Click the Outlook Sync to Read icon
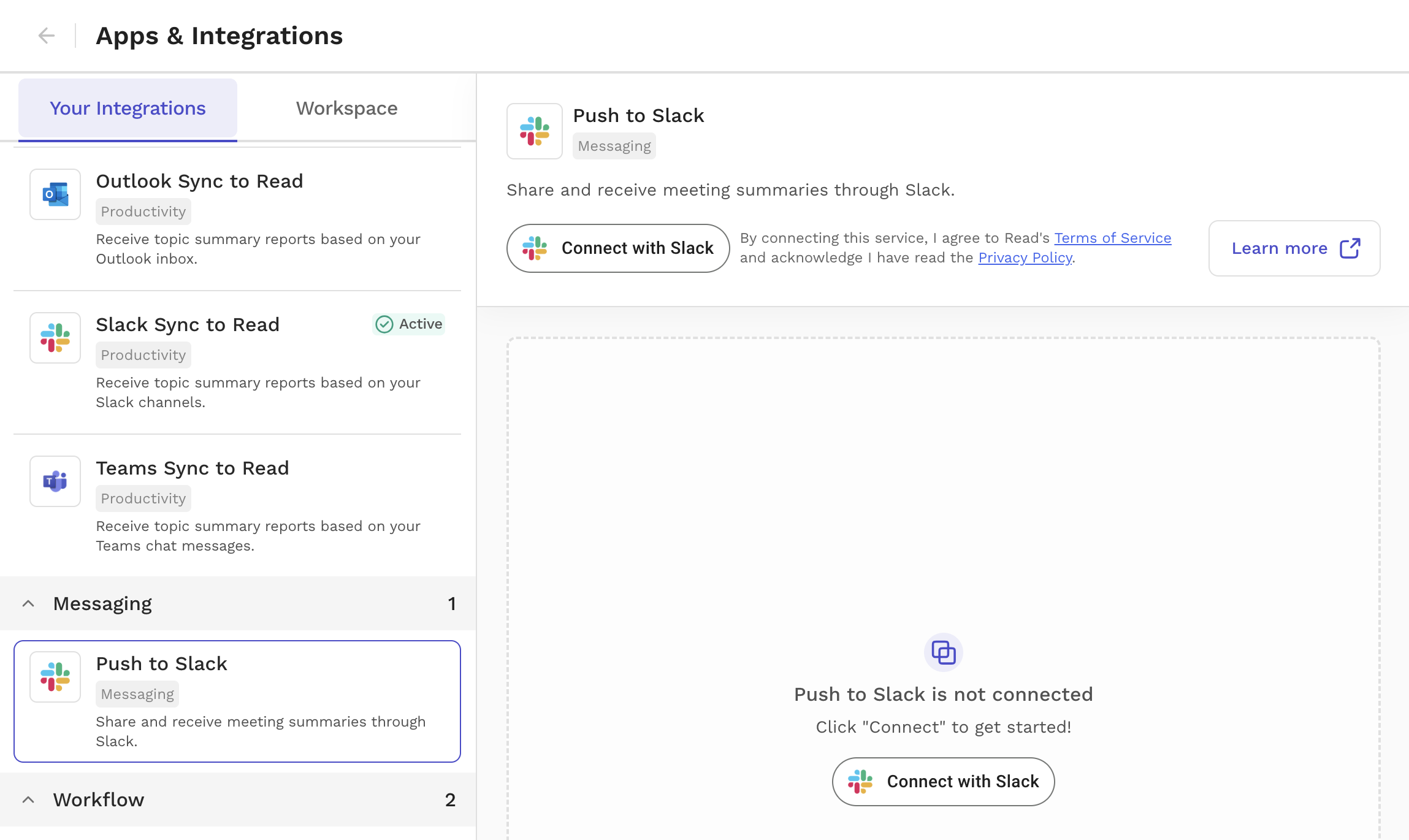The width and height of the screenshot is (1409, 840). click(55, 194)
